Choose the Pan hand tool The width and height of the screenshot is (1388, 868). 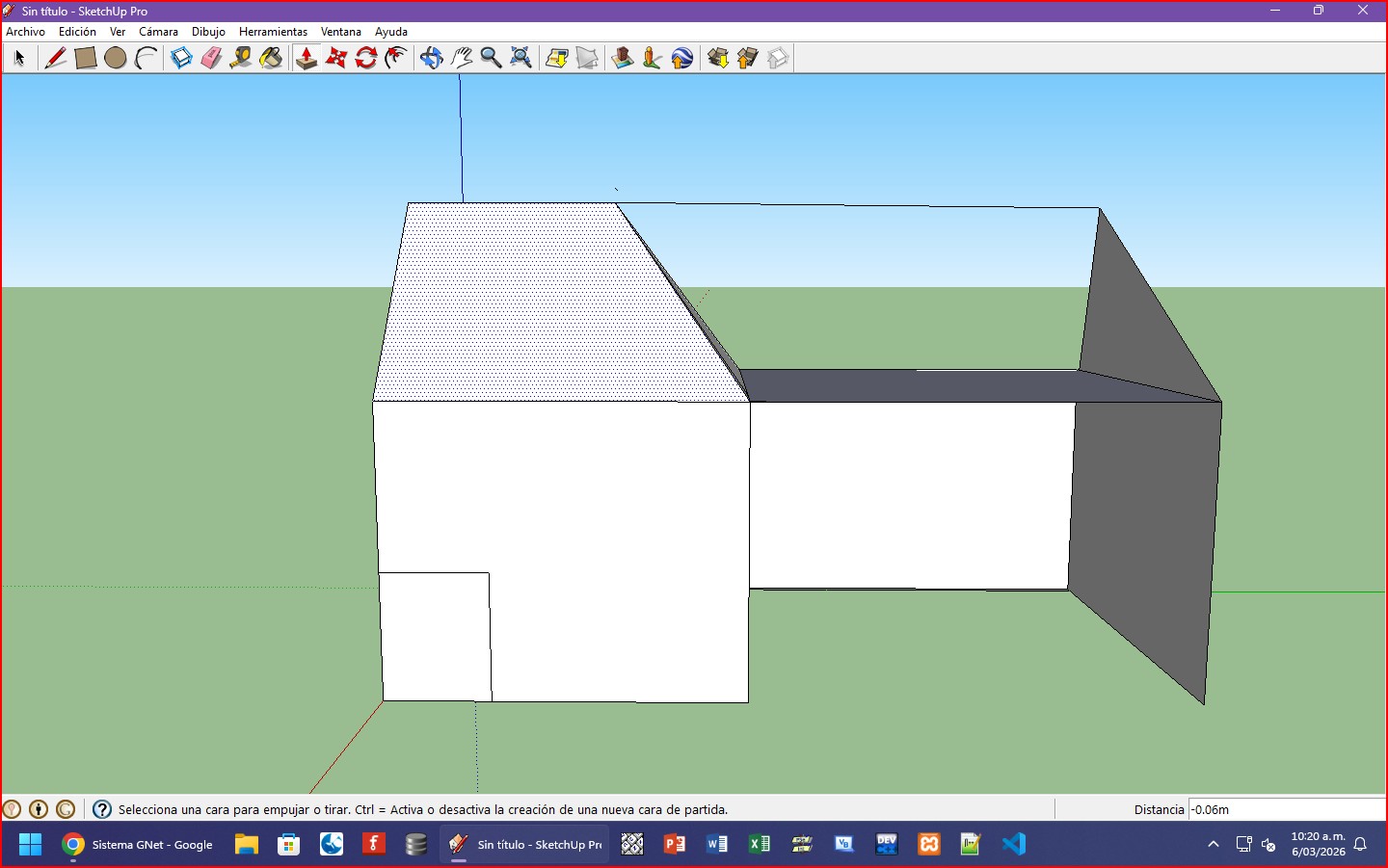[x=462, y=59]
